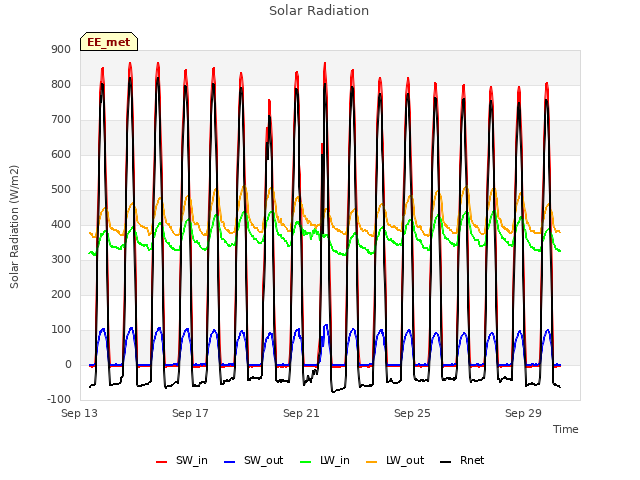640x480 pixels.
Task: Click the Sep 13 x-axis tick label
Action: [80, 413]
